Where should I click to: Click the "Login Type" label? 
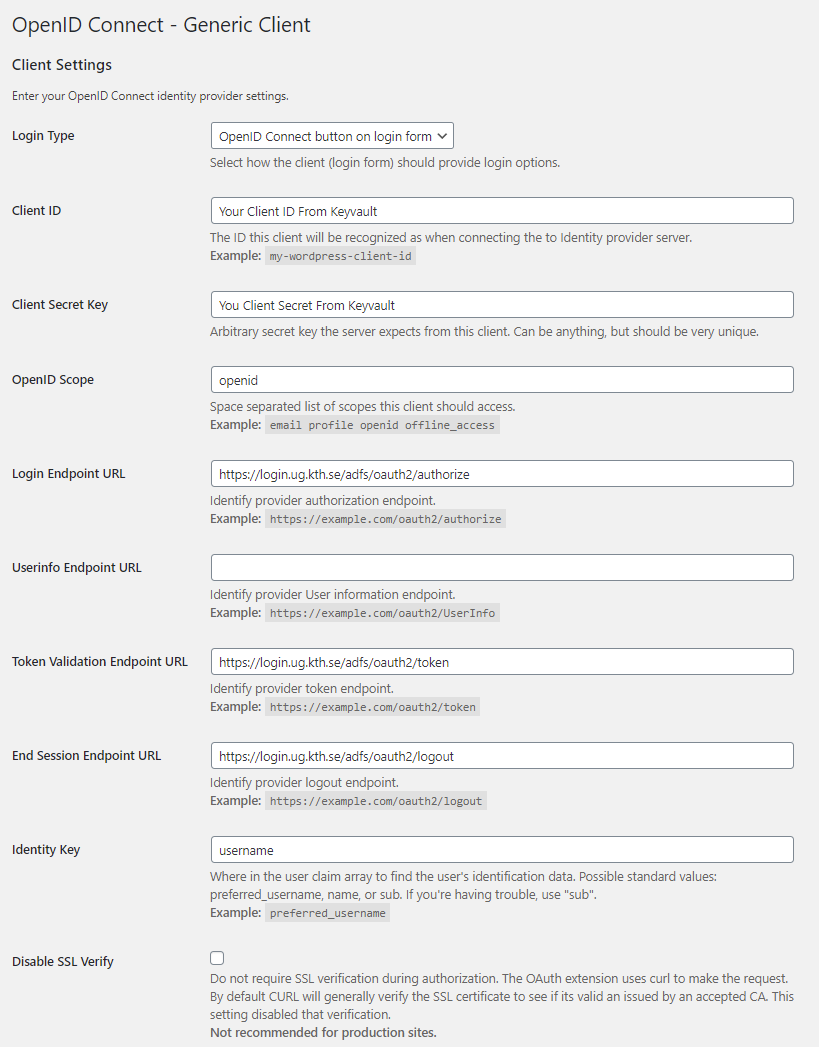[x=43, y=136]
